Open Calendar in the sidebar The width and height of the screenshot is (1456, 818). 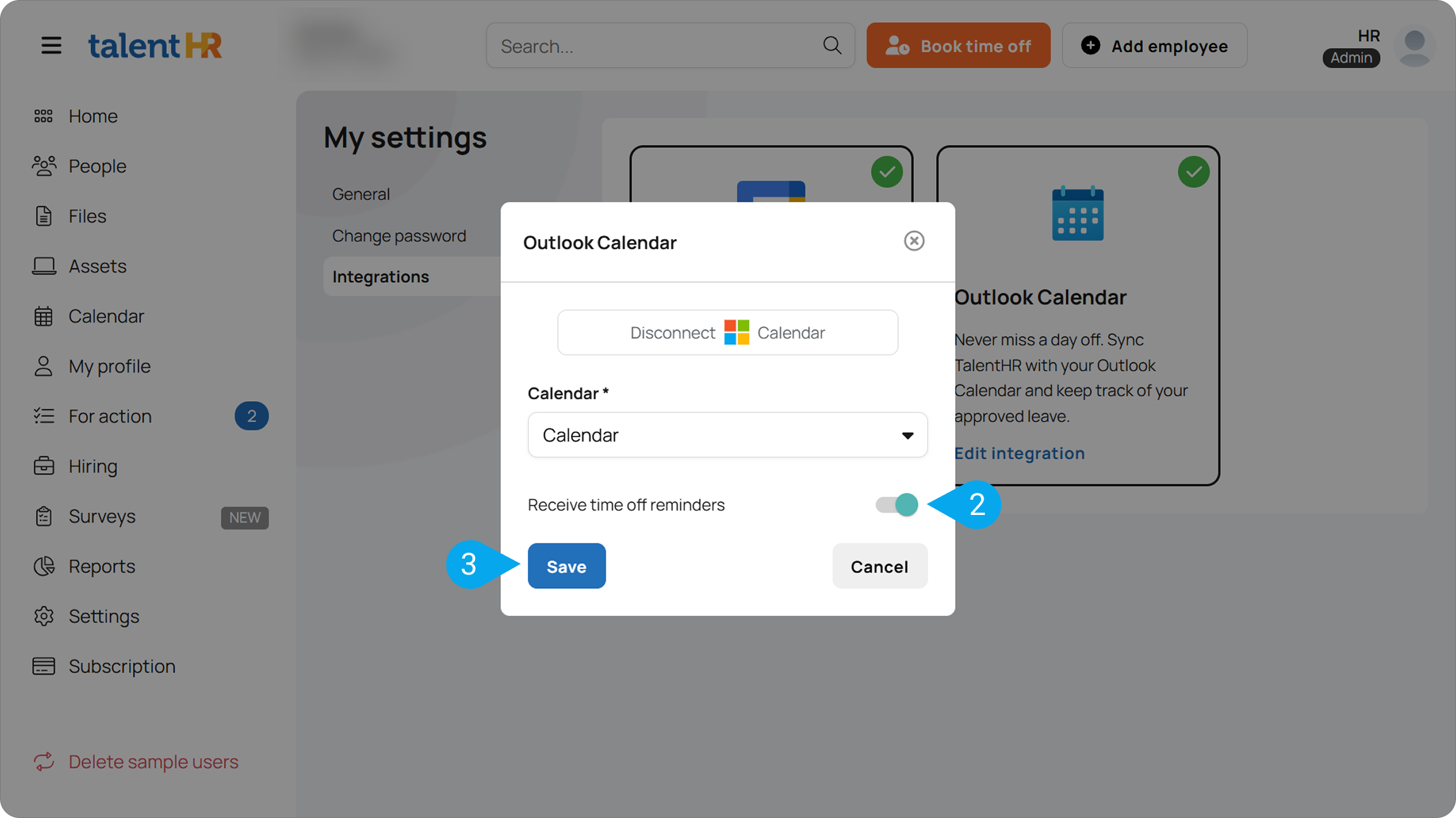tap(106, 316)
